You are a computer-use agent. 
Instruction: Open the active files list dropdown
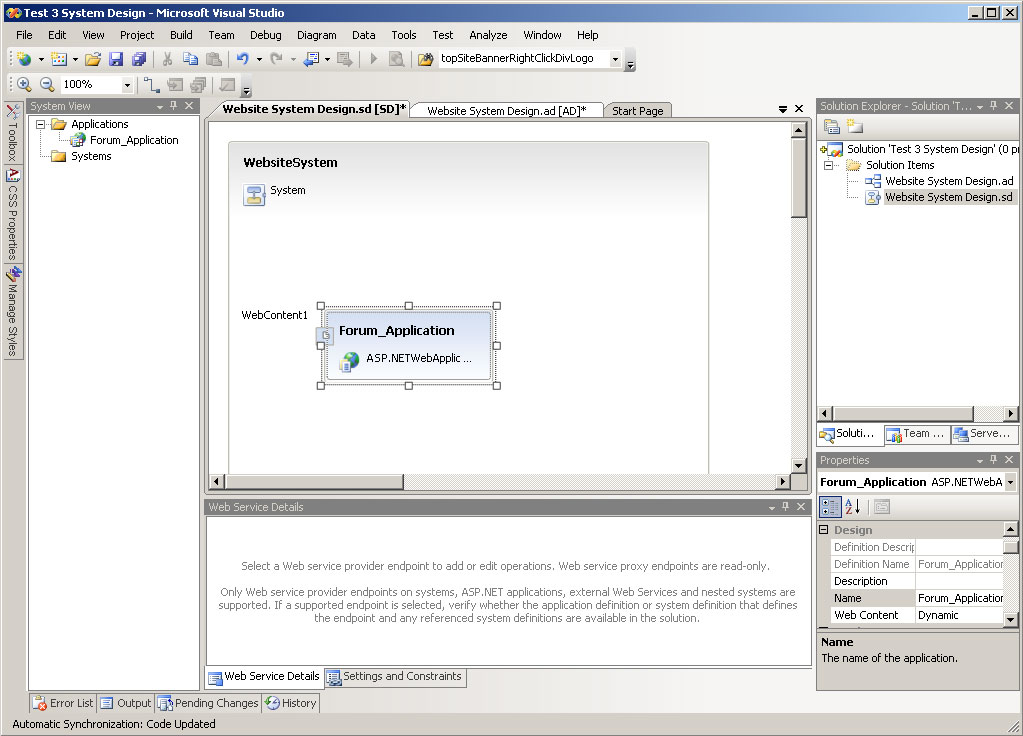[x=783, y=109]
